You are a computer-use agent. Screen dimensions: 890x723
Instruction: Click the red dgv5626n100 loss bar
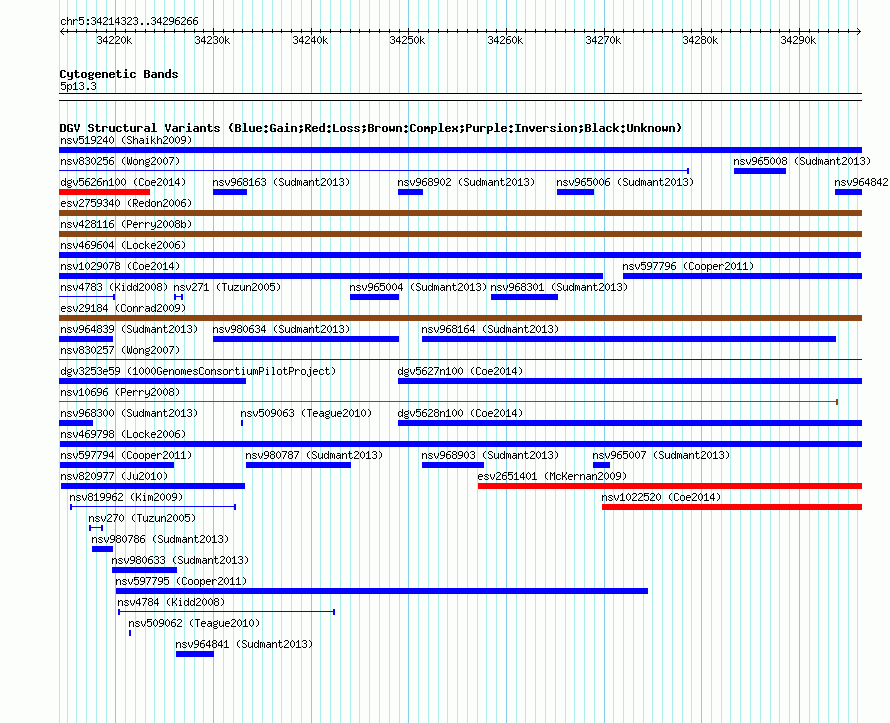coord(104,192)
